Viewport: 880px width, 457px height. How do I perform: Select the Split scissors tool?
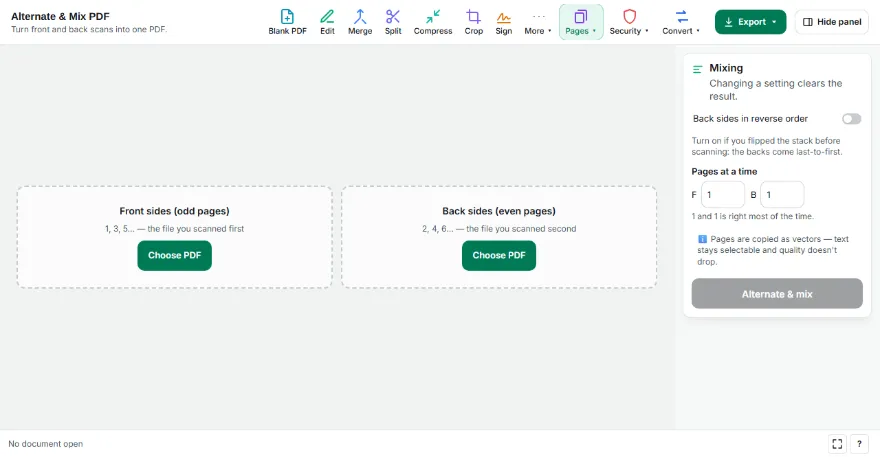(x=393, y=22)
